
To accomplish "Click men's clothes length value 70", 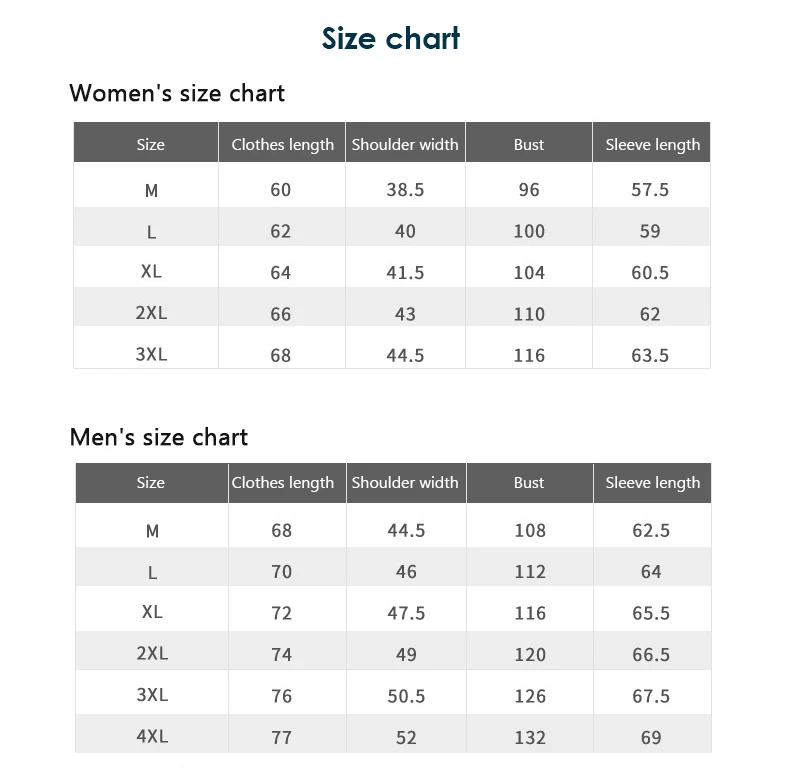I will click(x=282, y=572).
